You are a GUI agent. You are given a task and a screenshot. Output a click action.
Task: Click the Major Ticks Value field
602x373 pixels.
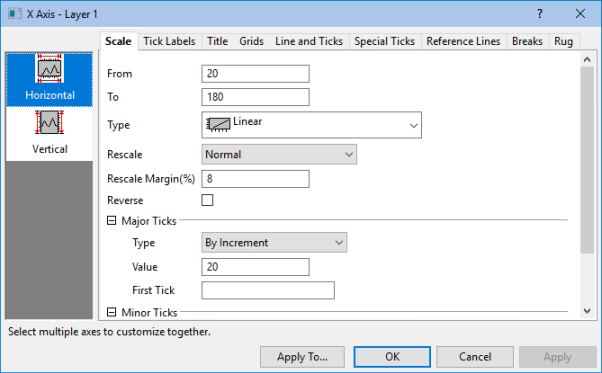click(x=255, y=267)
